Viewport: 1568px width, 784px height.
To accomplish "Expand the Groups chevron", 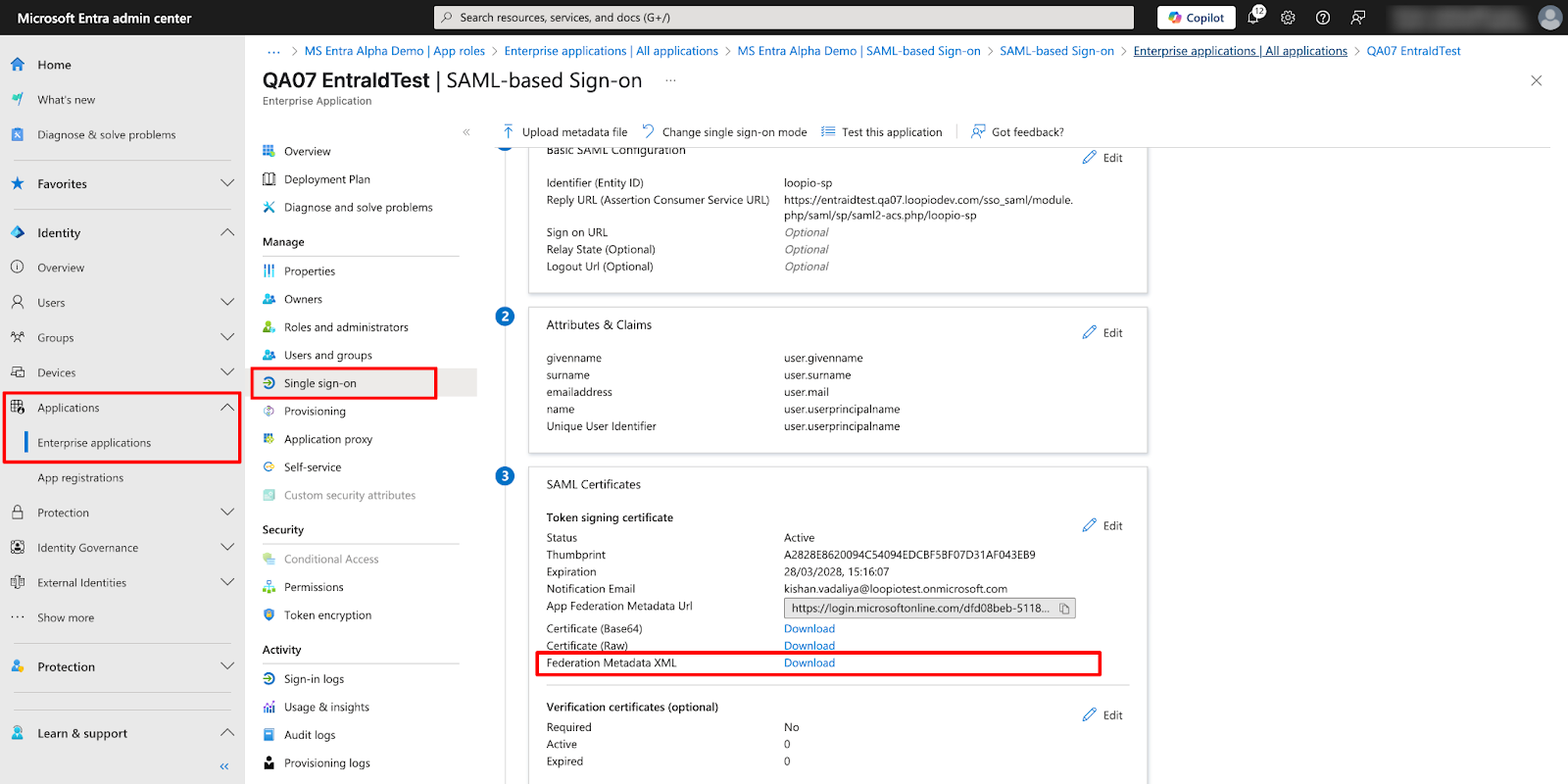I will [x=227, y=337].
